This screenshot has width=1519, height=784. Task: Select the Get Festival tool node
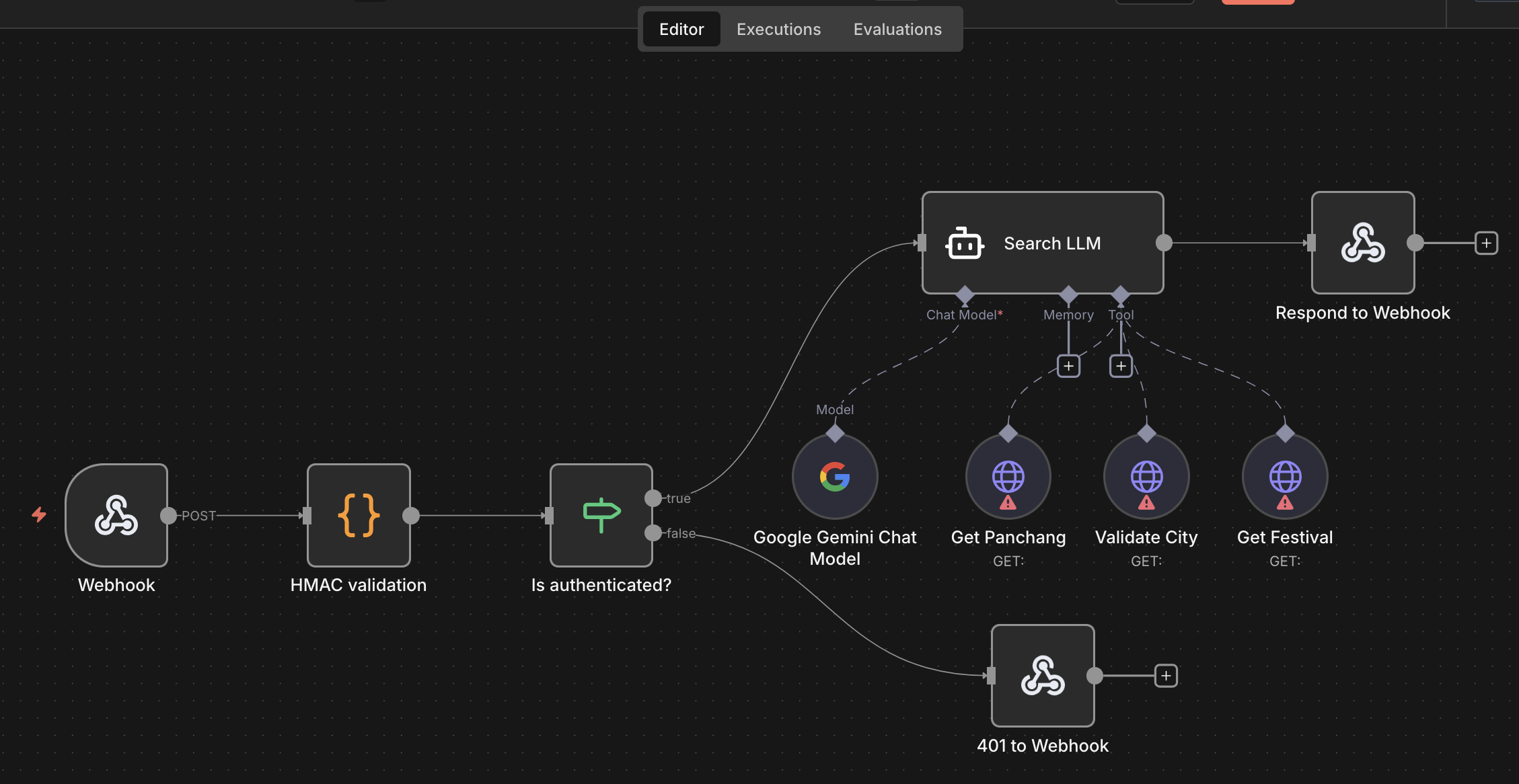(x=1285, y=477)
